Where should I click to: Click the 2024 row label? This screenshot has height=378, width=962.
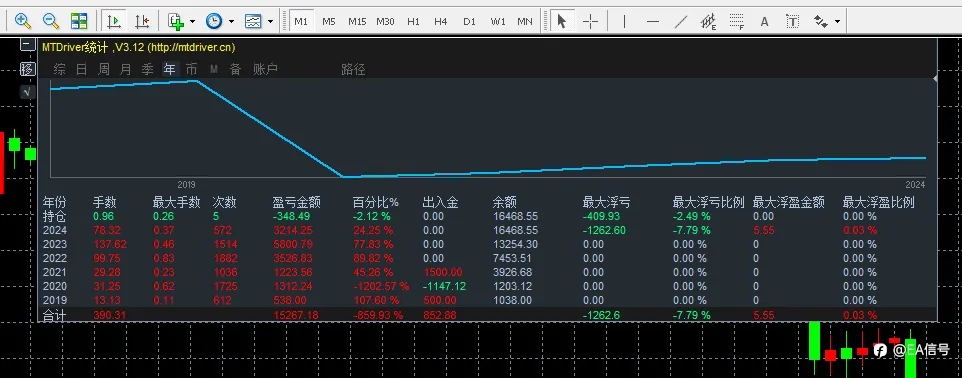click(x=54, y=230)
